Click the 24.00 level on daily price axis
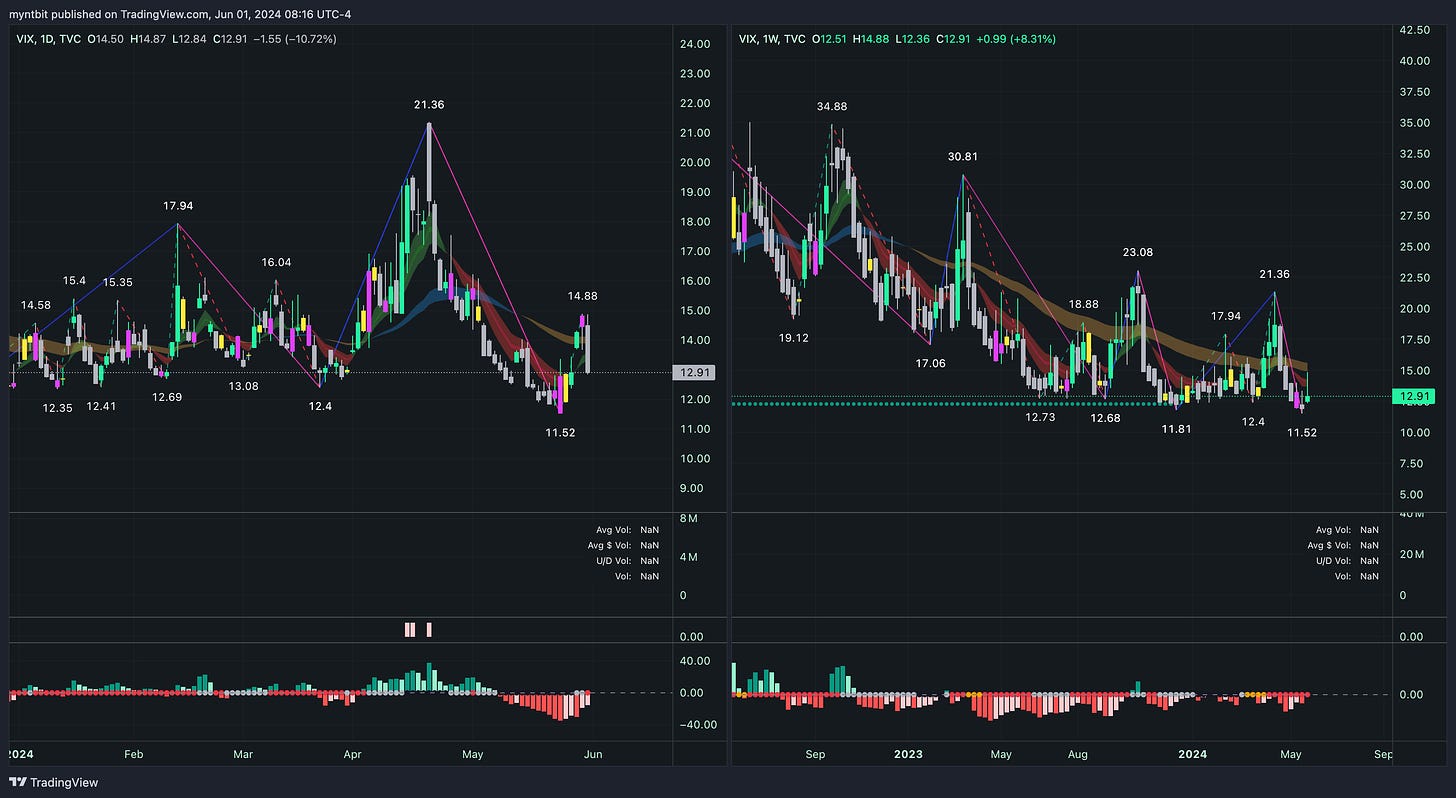 click(x=695, y=44)
